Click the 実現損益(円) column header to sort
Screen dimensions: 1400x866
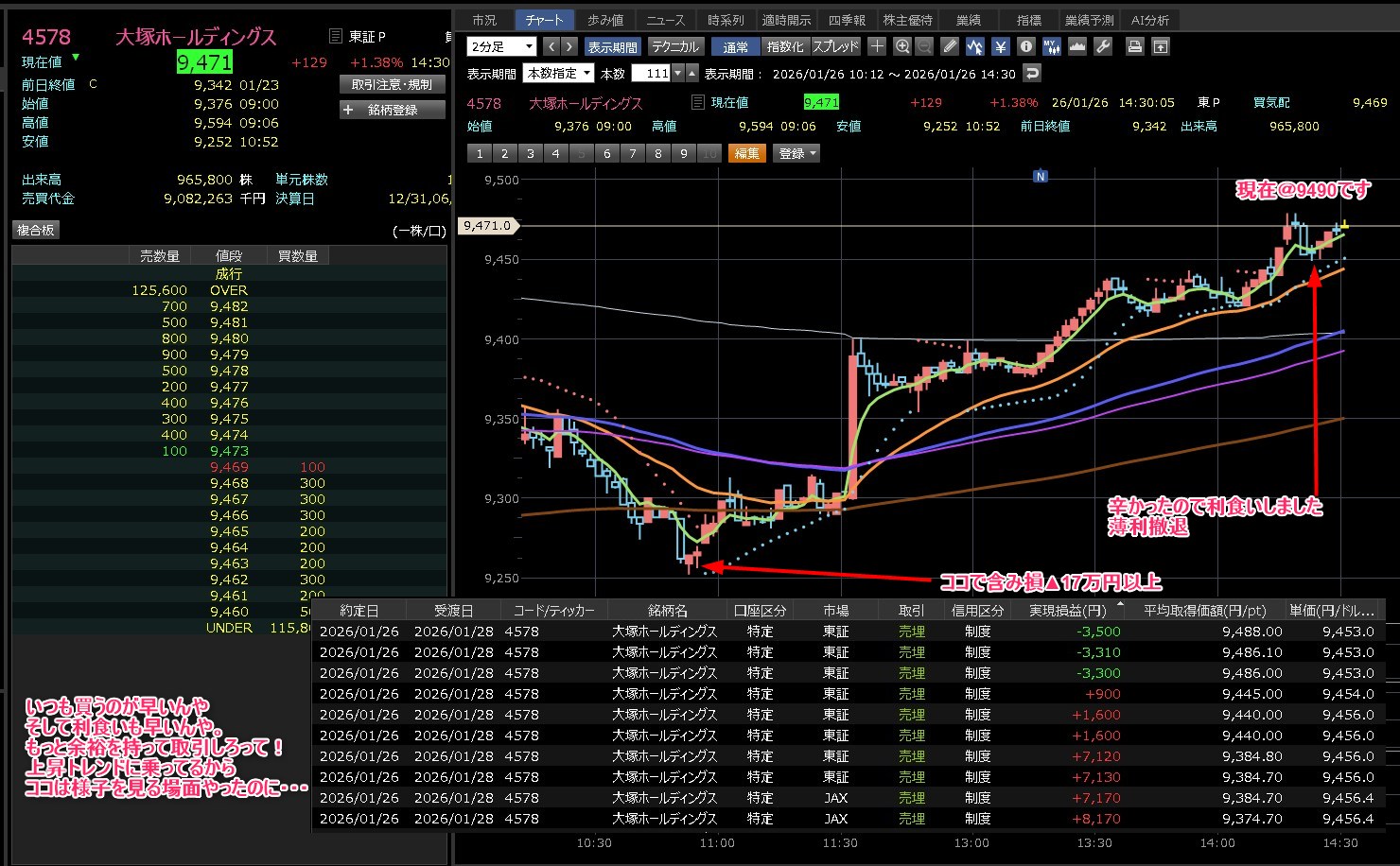tap(1067, 611)
